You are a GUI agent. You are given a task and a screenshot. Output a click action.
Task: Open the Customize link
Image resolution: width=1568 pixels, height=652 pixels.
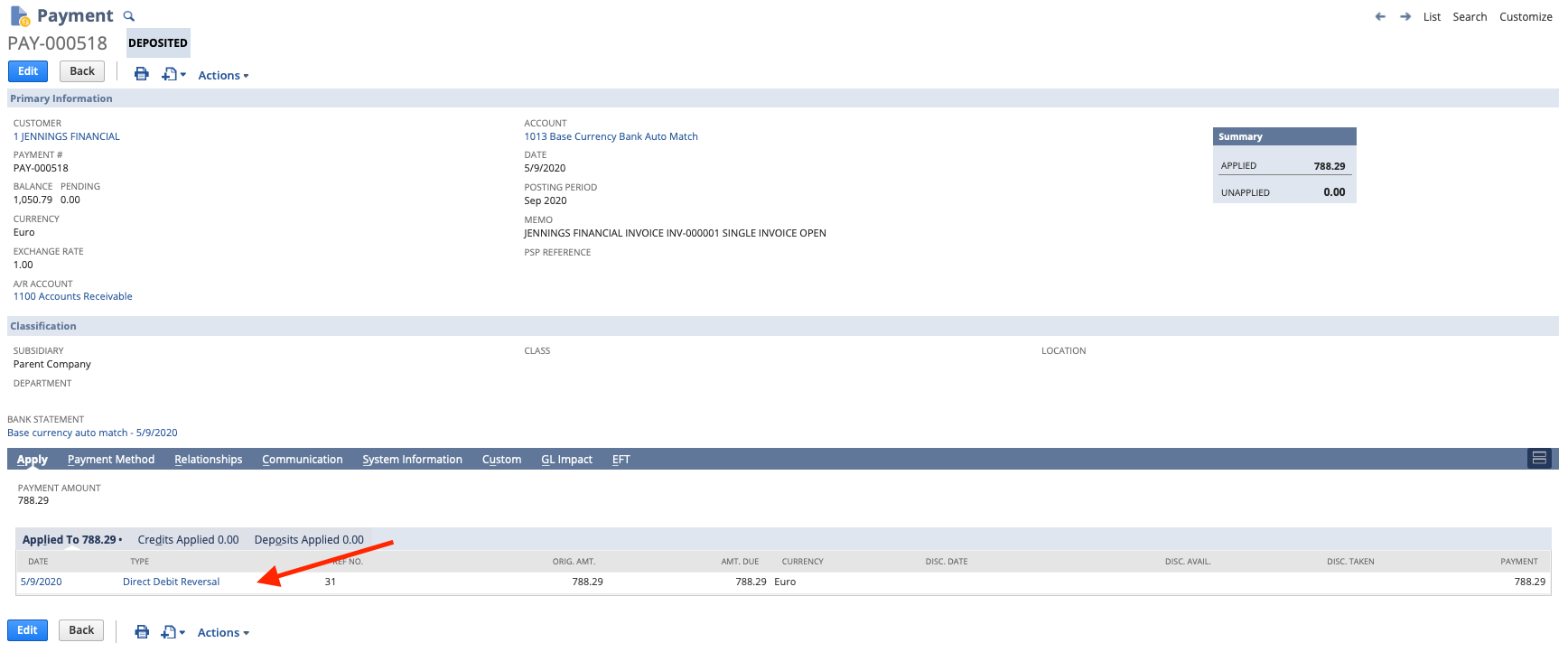click(x=1526, y=17)
